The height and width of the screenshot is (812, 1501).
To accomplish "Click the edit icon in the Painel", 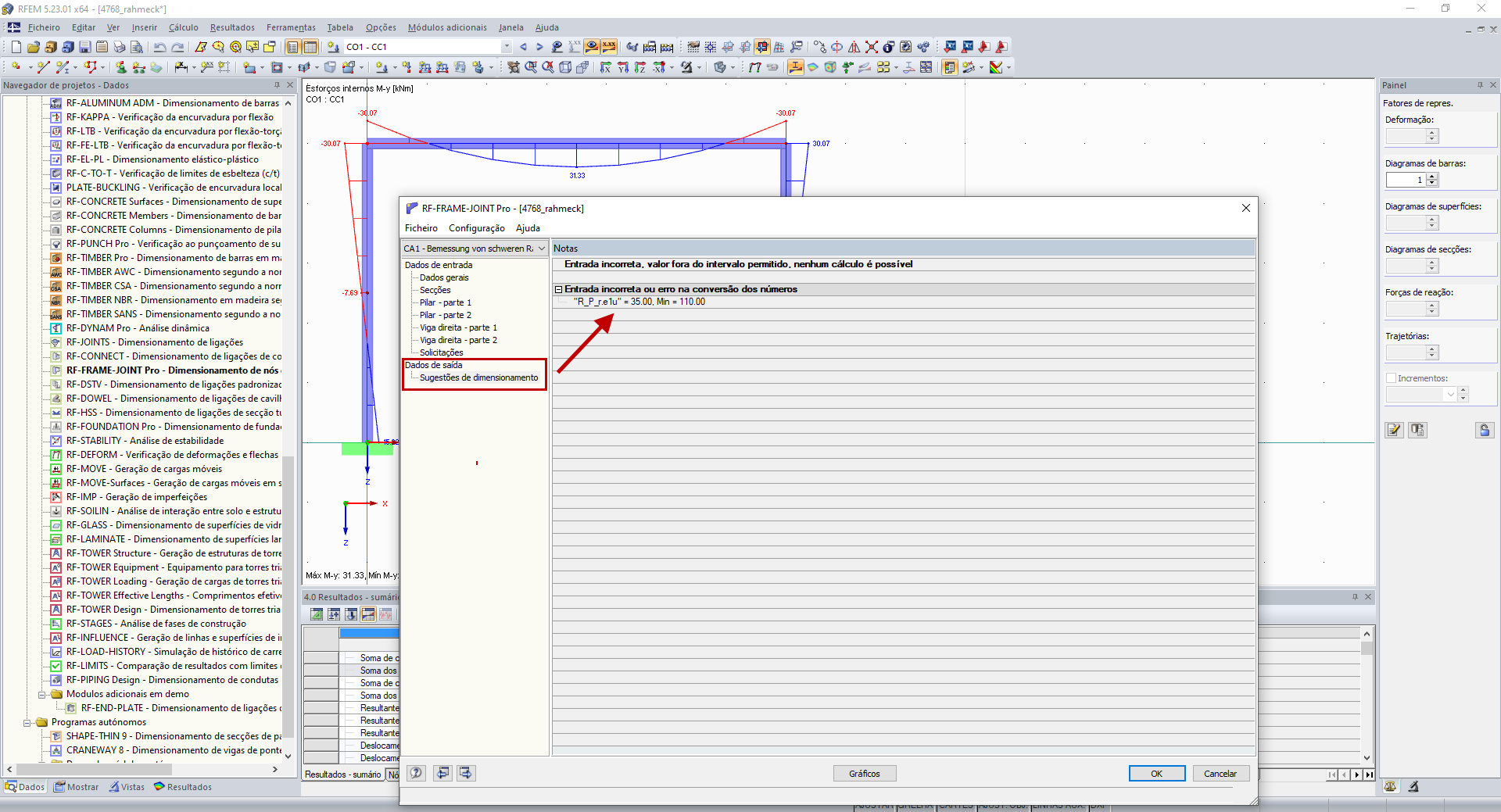I will pyautogui.click(x=1394, y=430).
